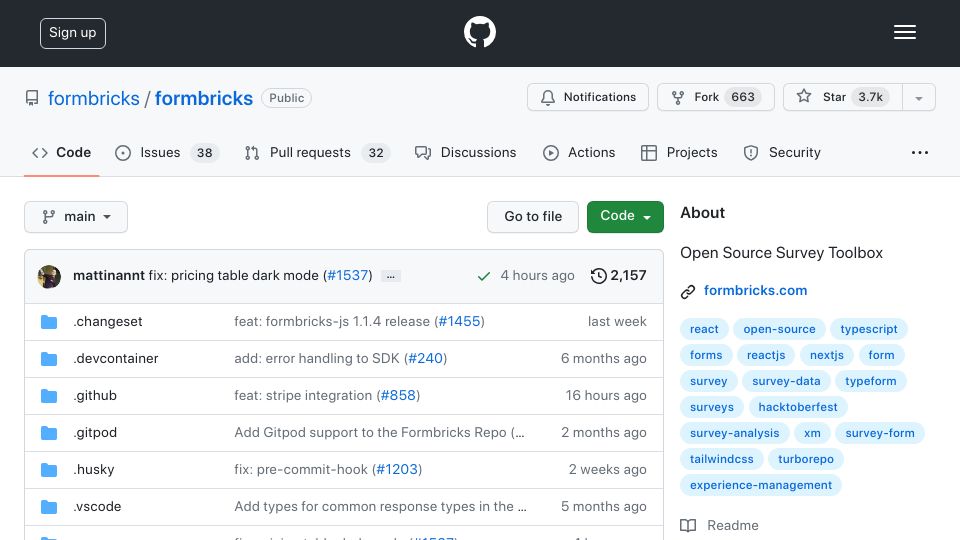Click the nextjs topic tag

point(827,355)
